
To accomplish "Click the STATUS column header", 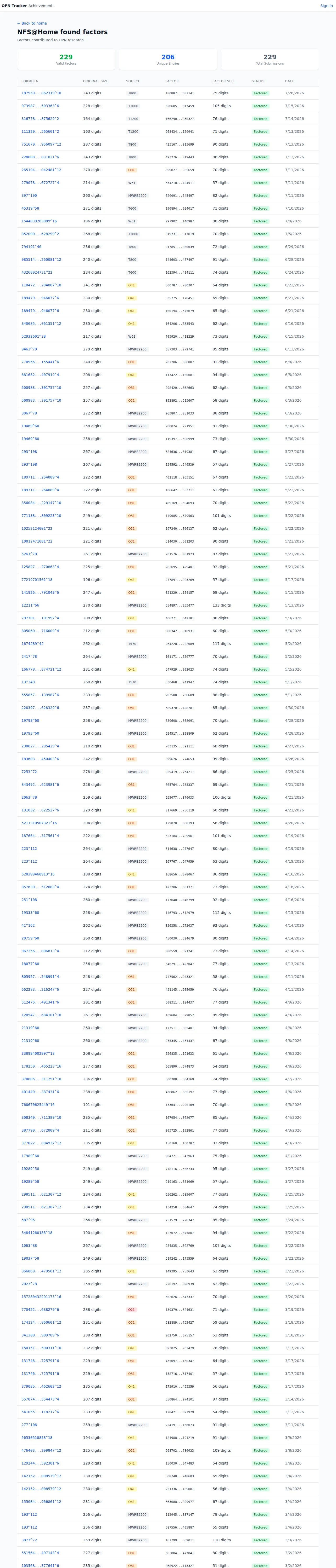I will (258, 81).
